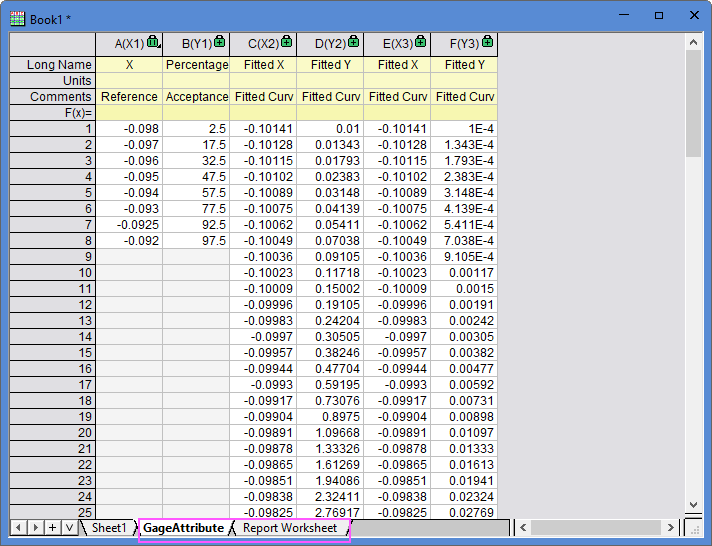
Task: Select column F(Y3) header
Action: pyautogui.click(x=464, y=44)
